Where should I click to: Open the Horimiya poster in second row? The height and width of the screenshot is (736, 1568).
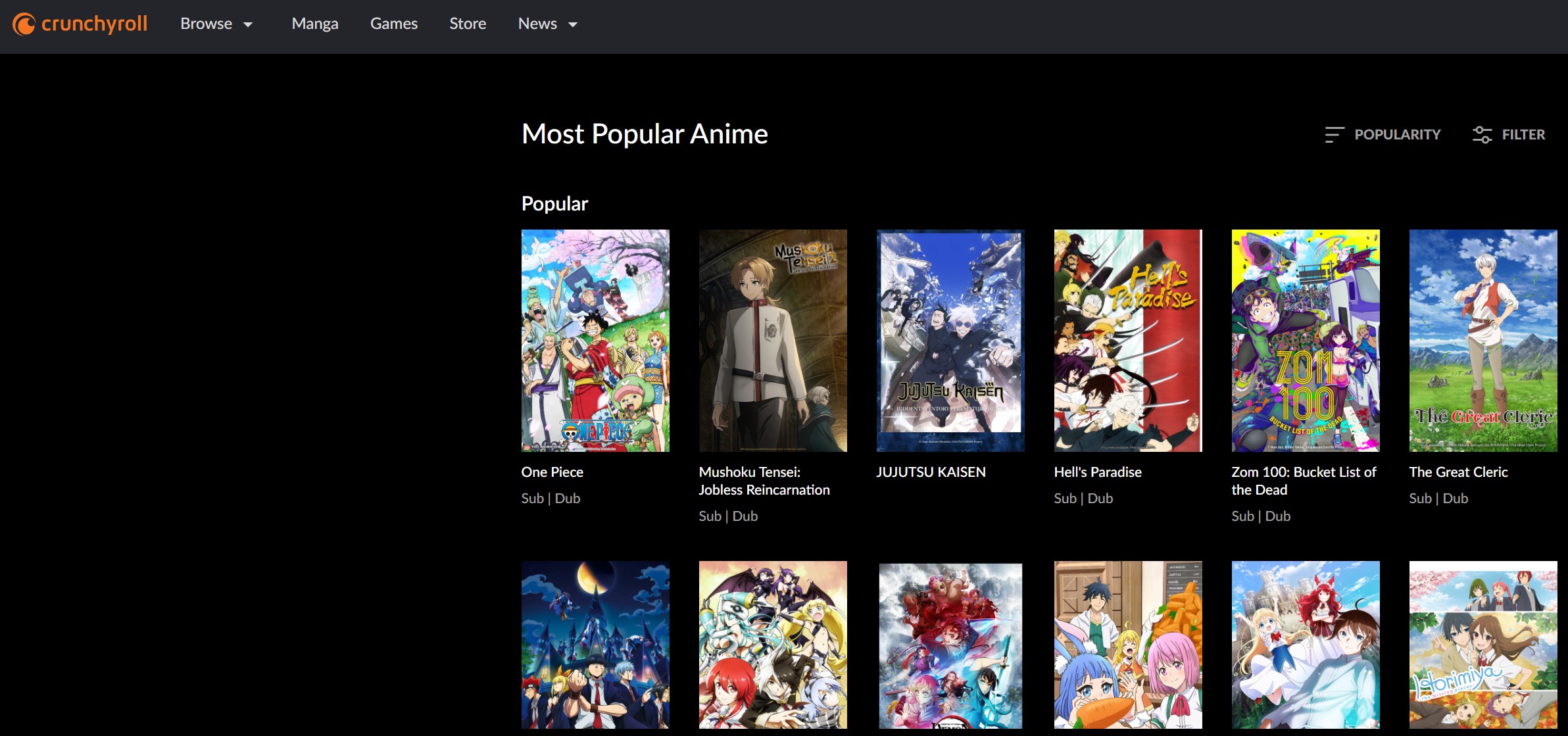1483,645
